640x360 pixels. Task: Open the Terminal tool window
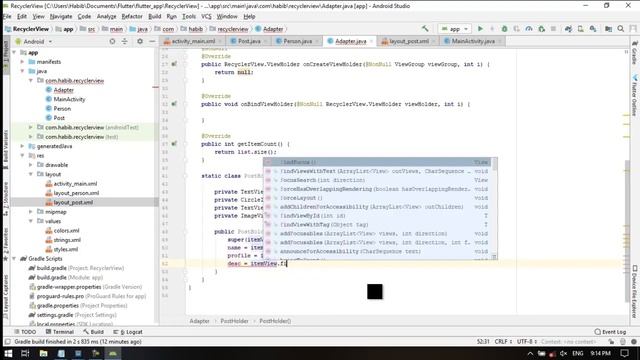coord(60,332)
